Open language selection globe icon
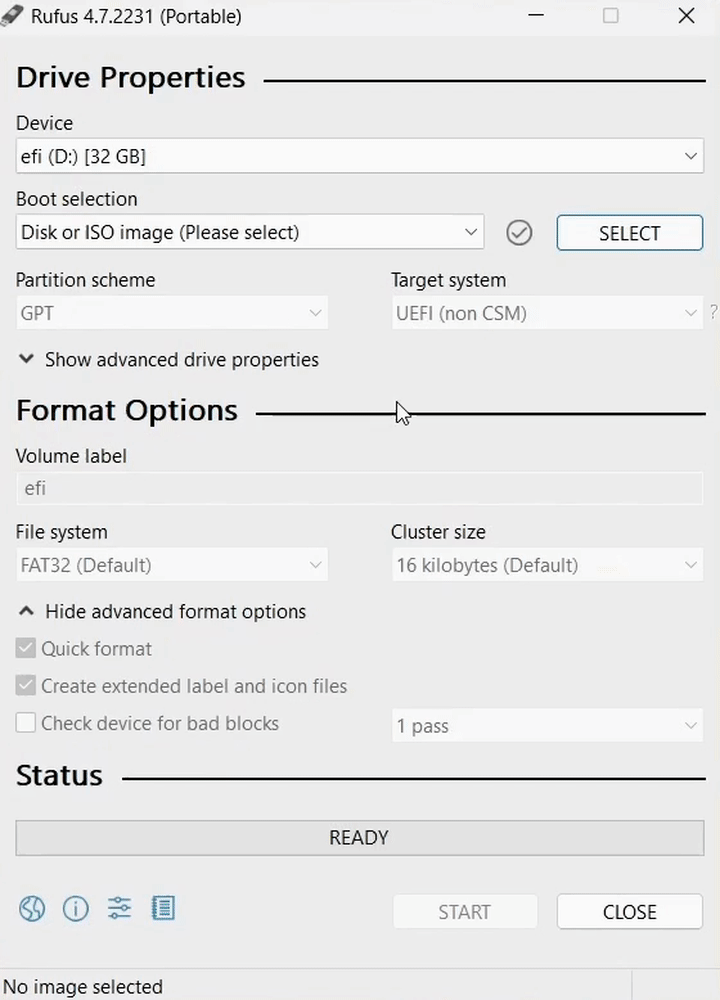720x1000 pixels. 32,909
